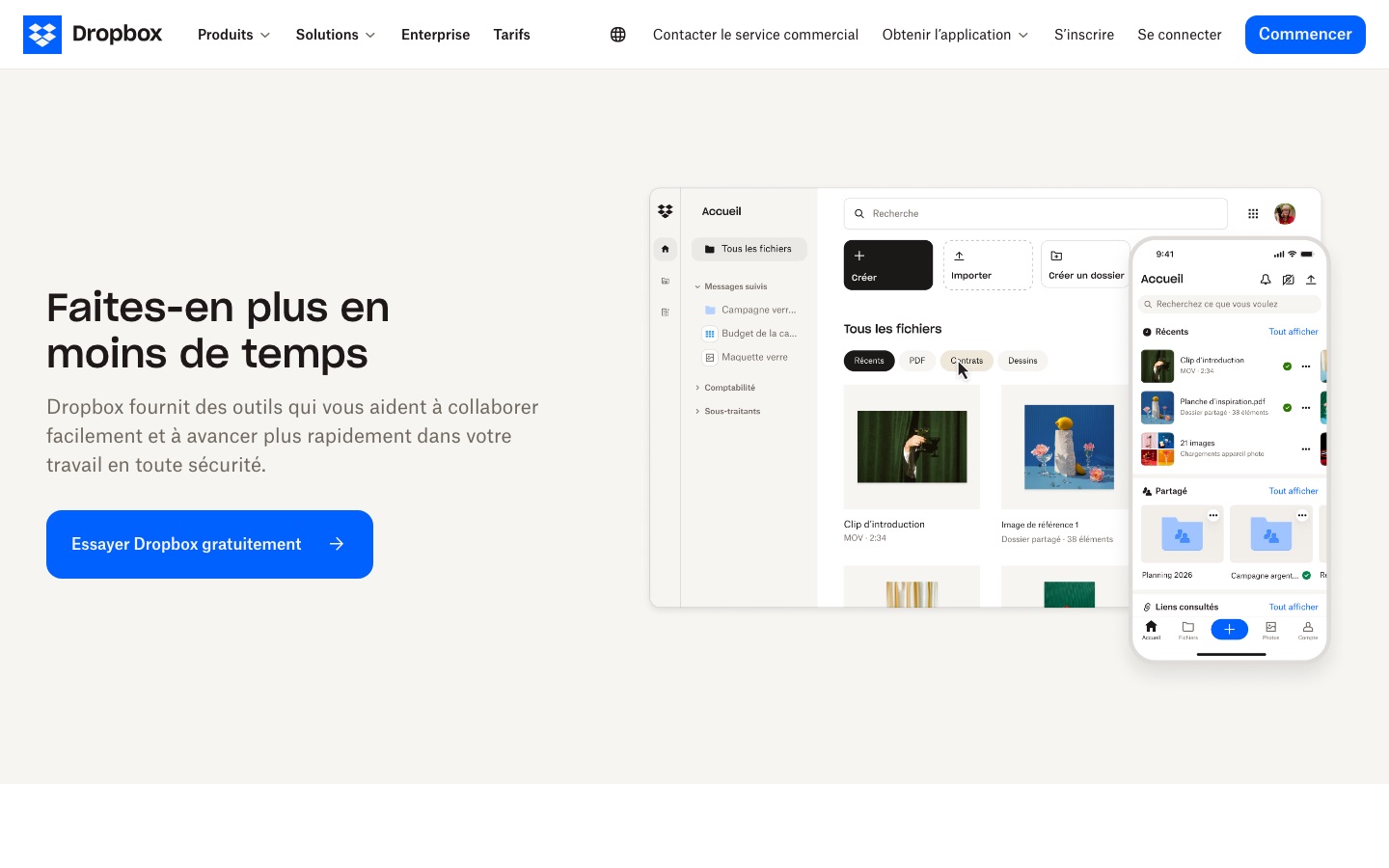Tap the Recherchez ce que vous voulez field

tap(1230, 304)
